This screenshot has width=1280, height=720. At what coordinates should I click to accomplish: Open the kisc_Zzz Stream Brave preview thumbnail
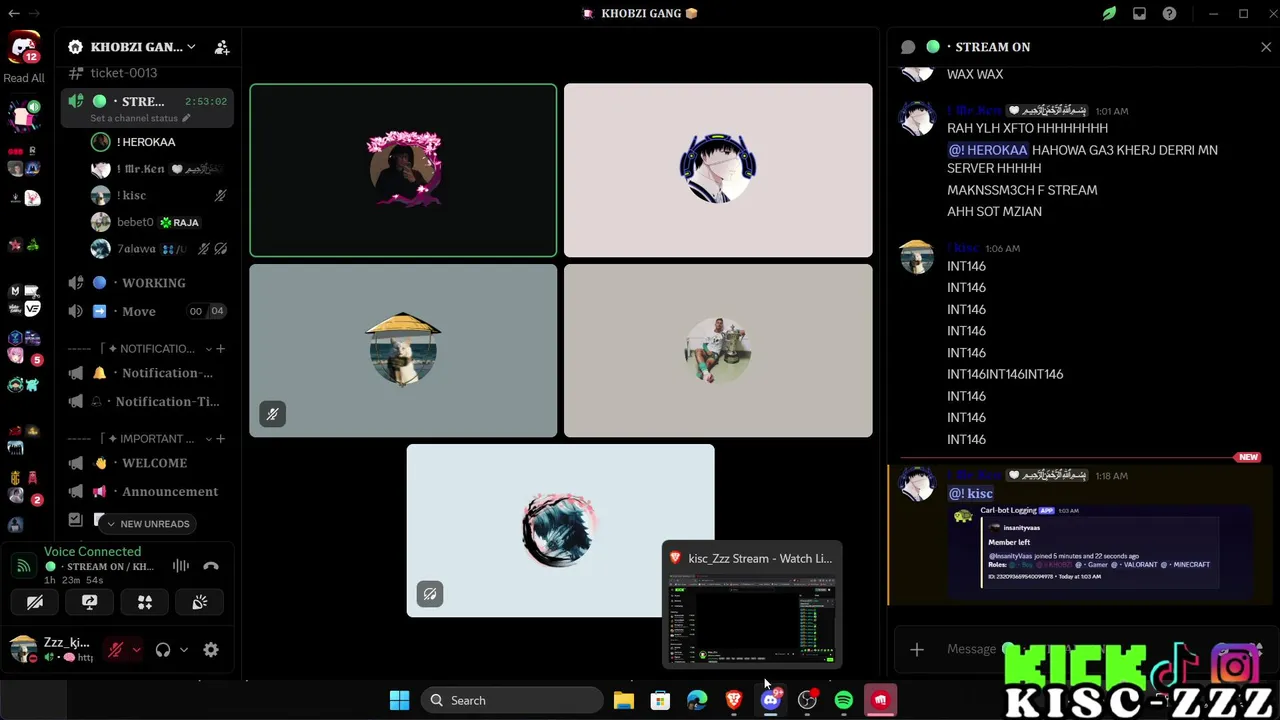[x=753, y=605]
